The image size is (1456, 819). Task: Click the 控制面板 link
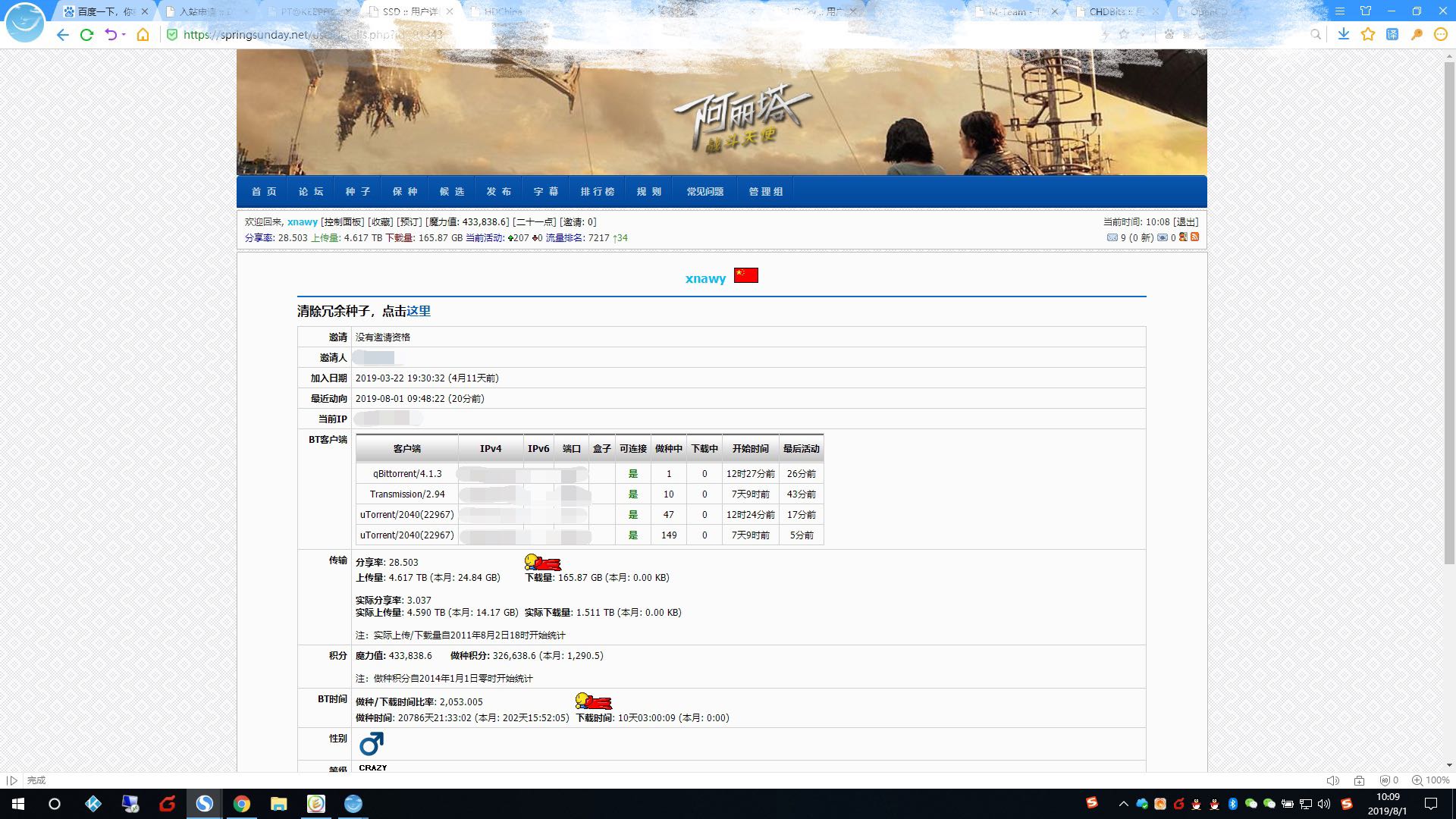point(342,221)
